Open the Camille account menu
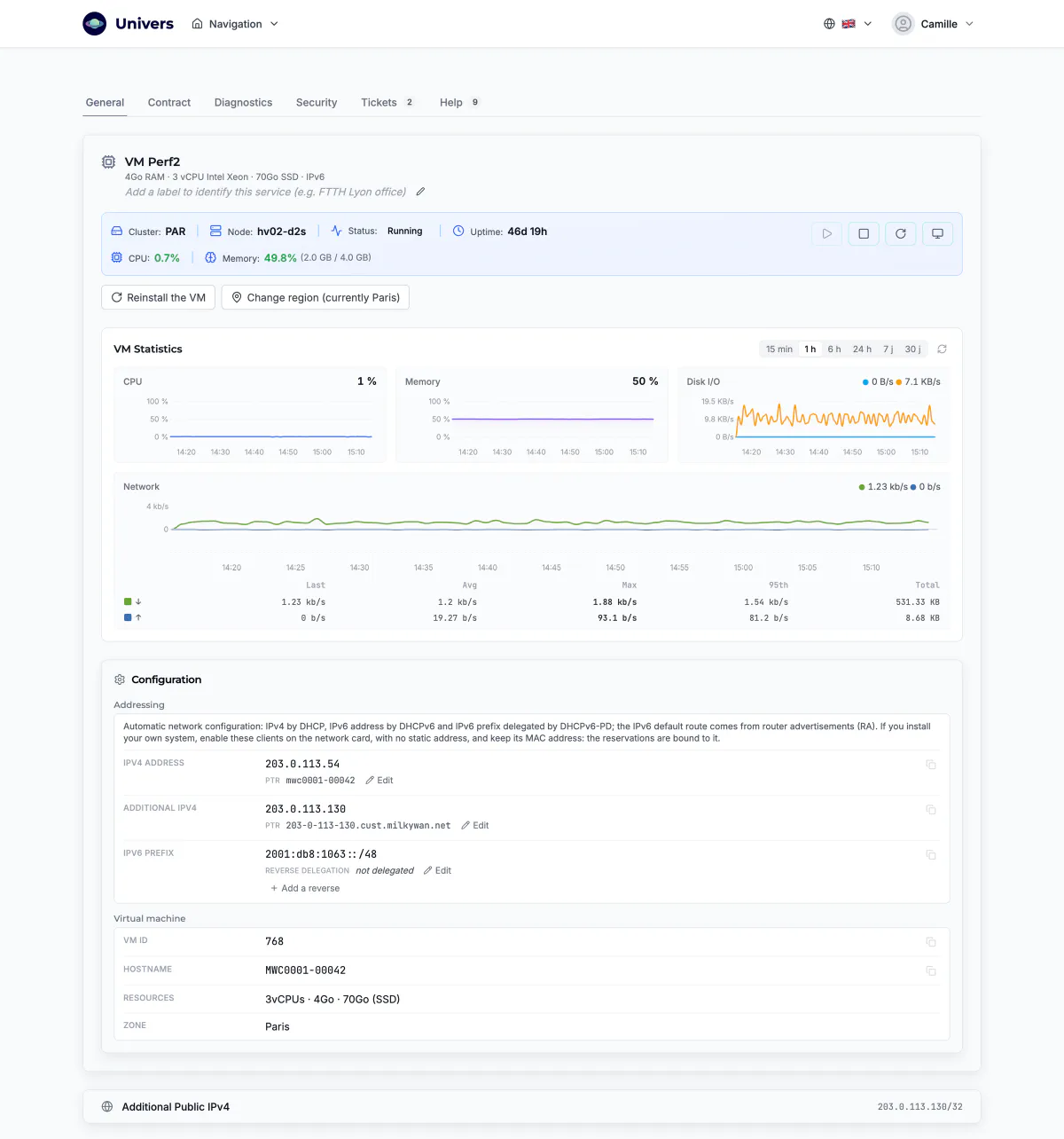The height and width of the screenshot is (1139, 1064). tap(933, 24)
